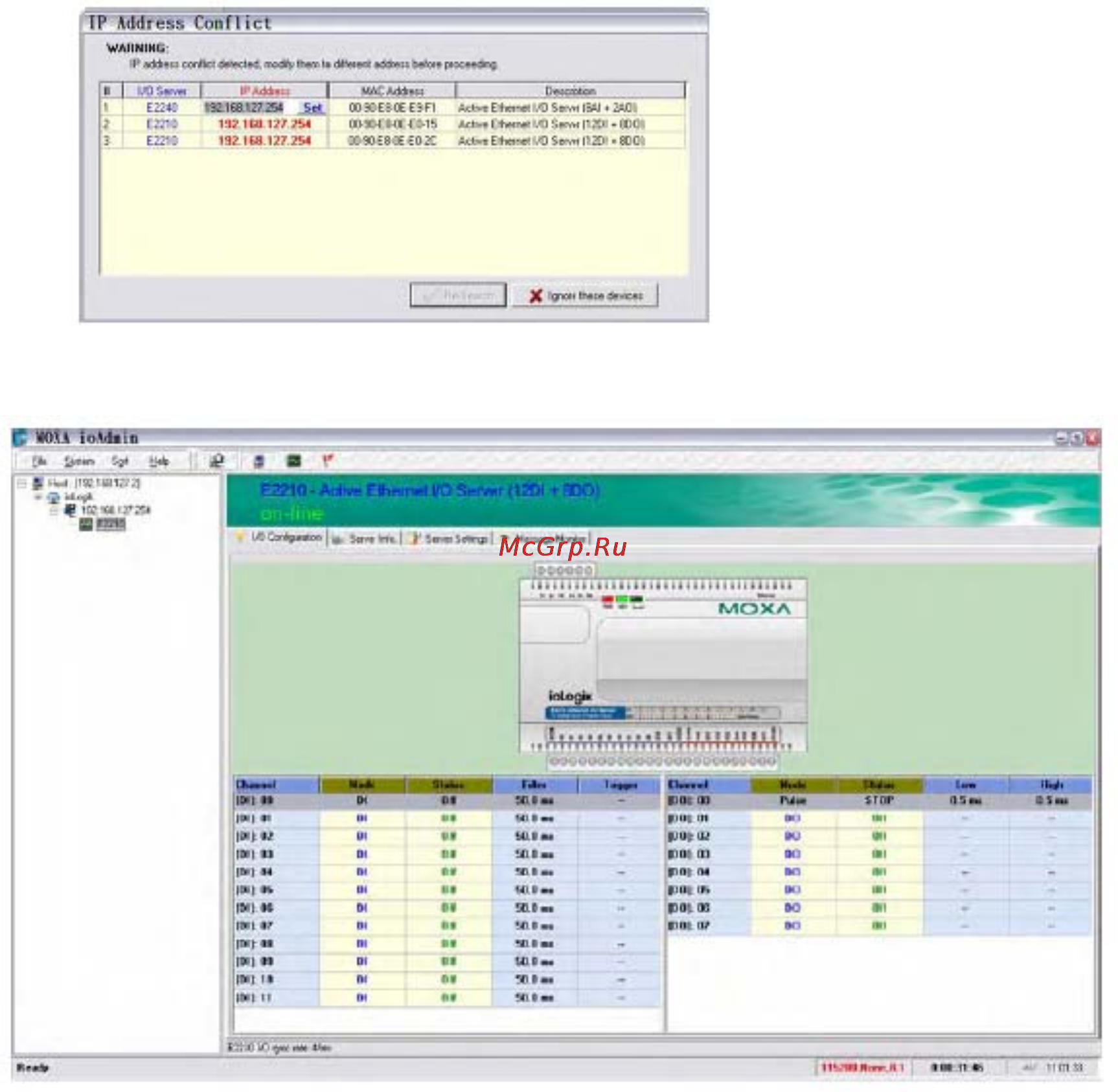Click the ioLogik network icon in tree
Image resolution: width=1118 pixels, height=1092 pixels.
pyautogui.click(x=54, y=497)
